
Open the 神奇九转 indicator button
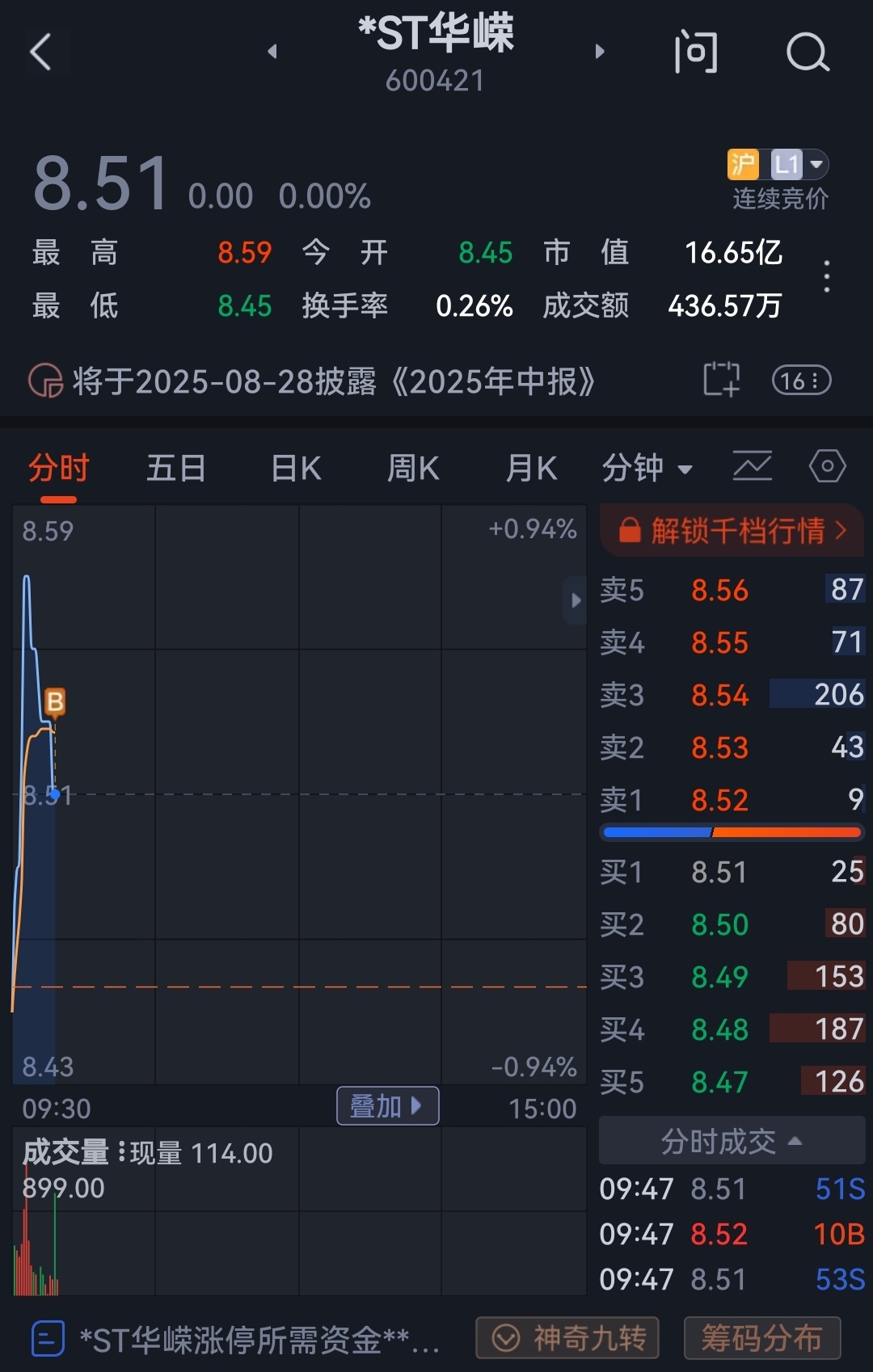coord(567,1338)
